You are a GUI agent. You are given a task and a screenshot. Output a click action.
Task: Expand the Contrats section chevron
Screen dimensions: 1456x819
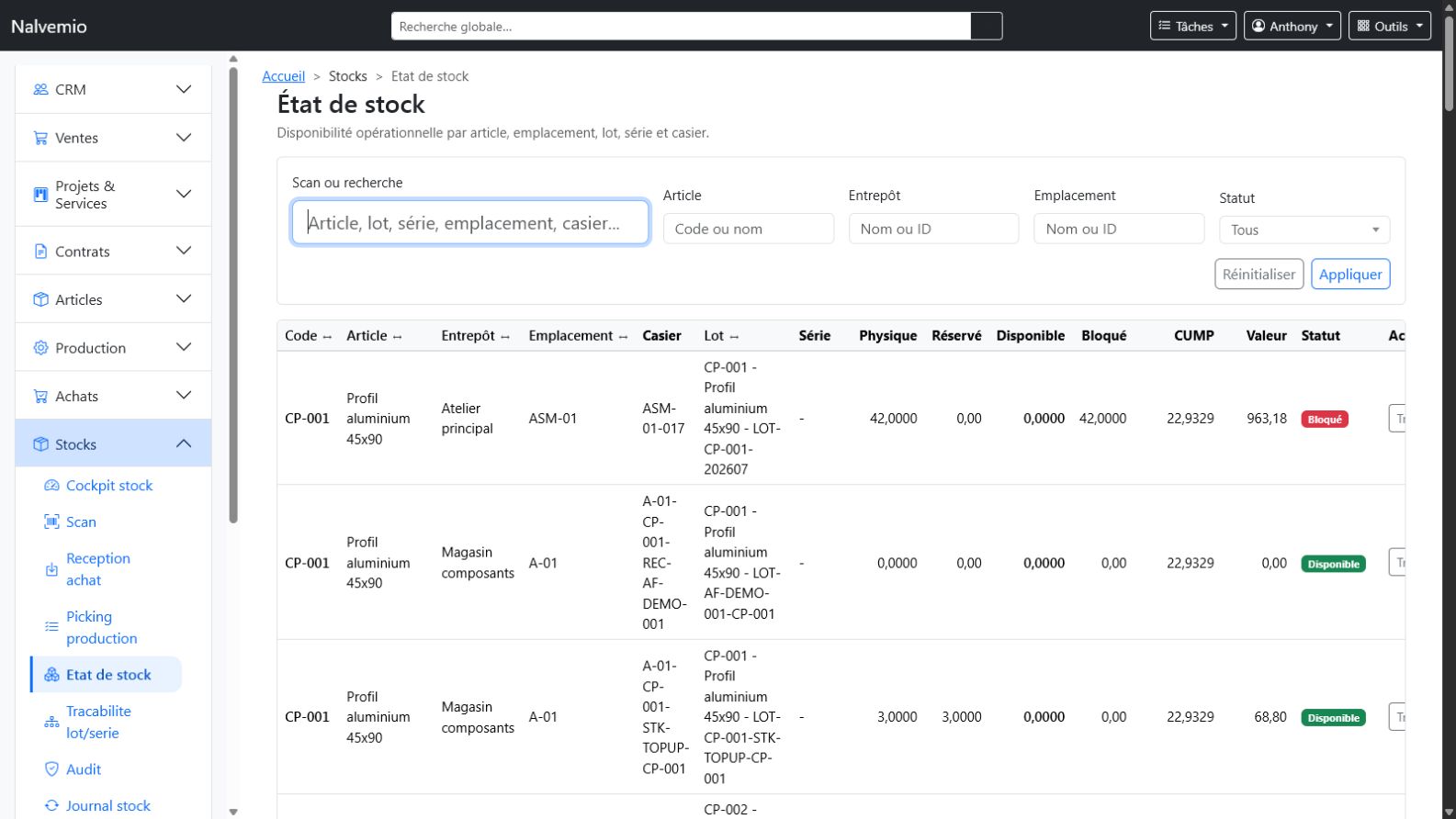(x=184, y=251)
